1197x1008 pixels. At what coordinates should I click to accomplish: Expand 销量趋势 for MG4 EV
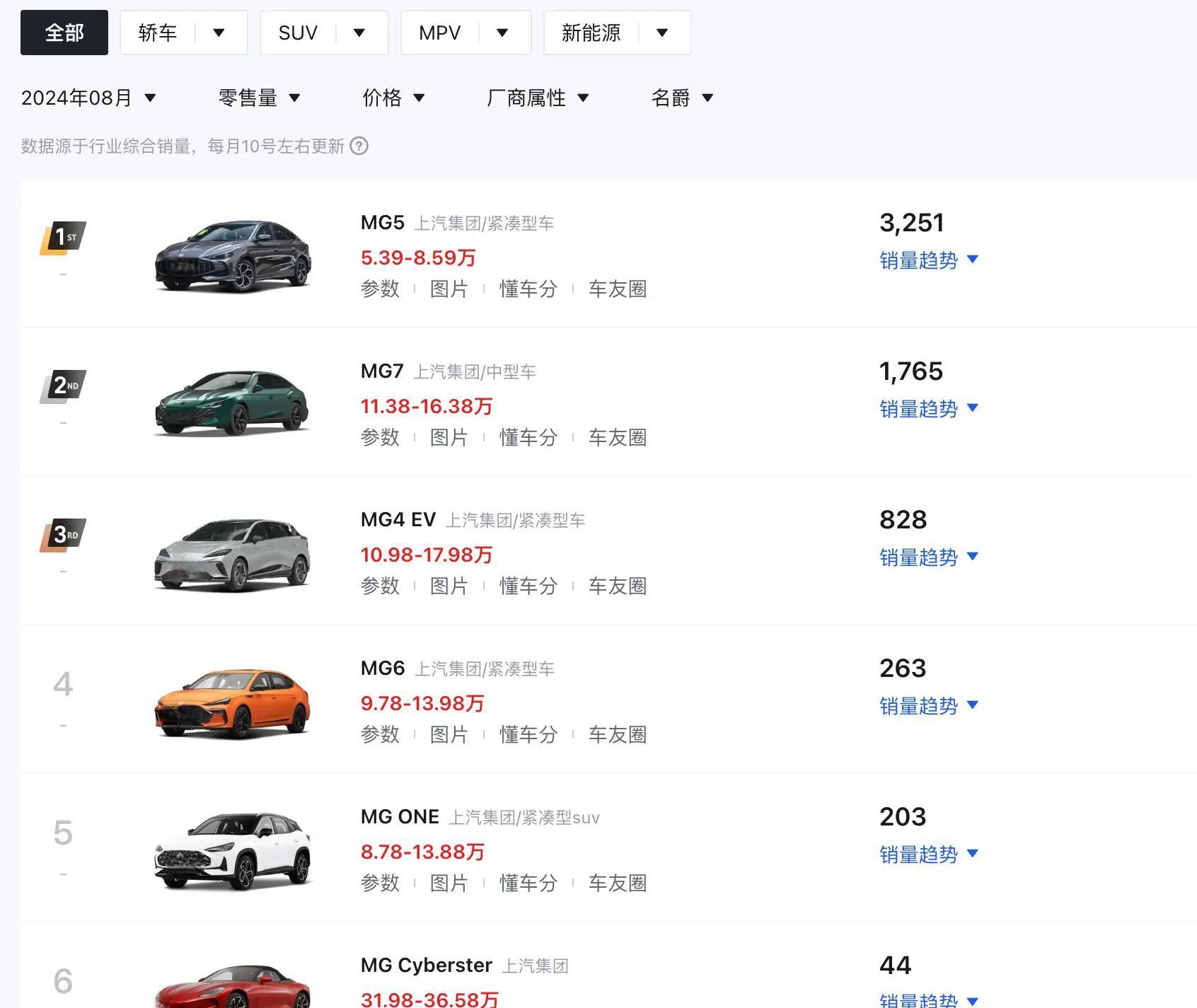929,557
